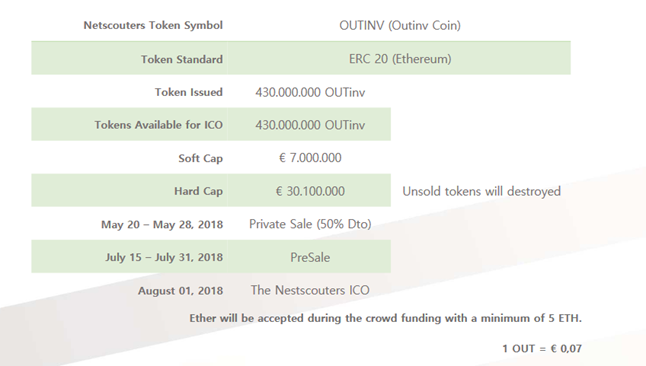Select the Tokens Available for ICO amount
Image resolution: width=646 pixels, height=366 pixels.
tap(310, 124)
